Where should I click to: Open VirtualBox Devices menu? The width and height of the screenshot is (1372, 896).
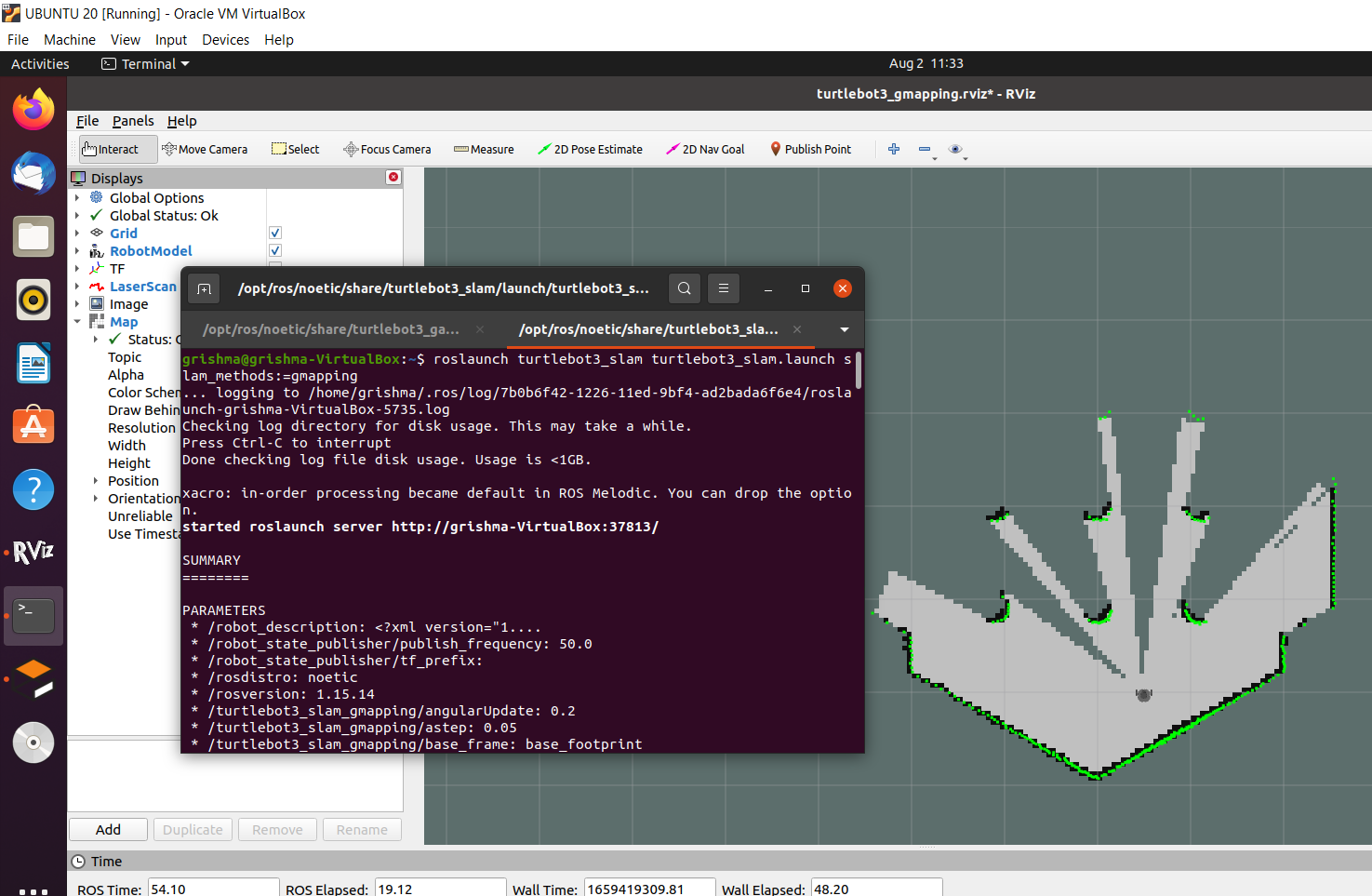[x=226, y=39]
